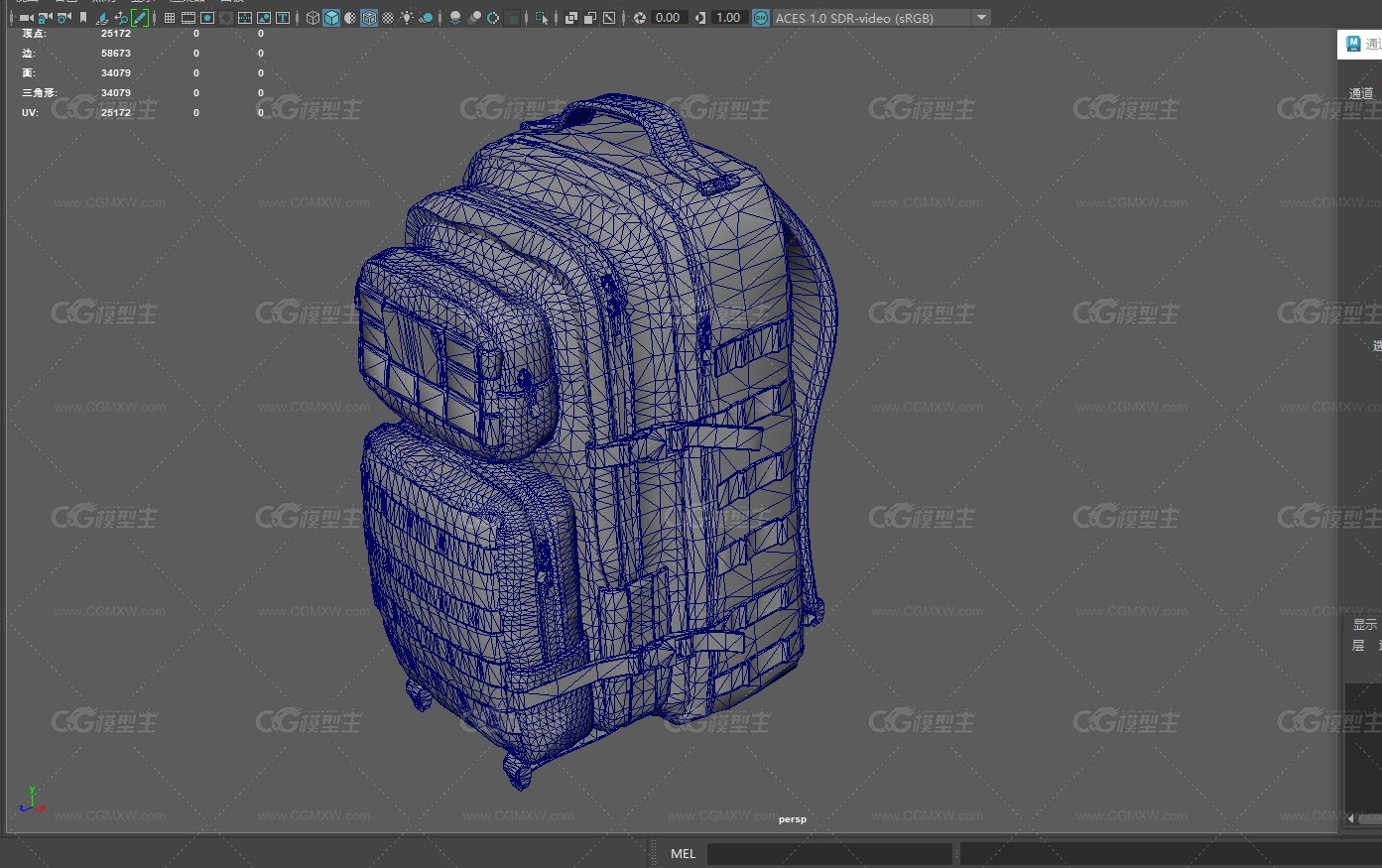1382x868 pixels.
Task: Click the MEL command input field
Action: tap(829, 853)
